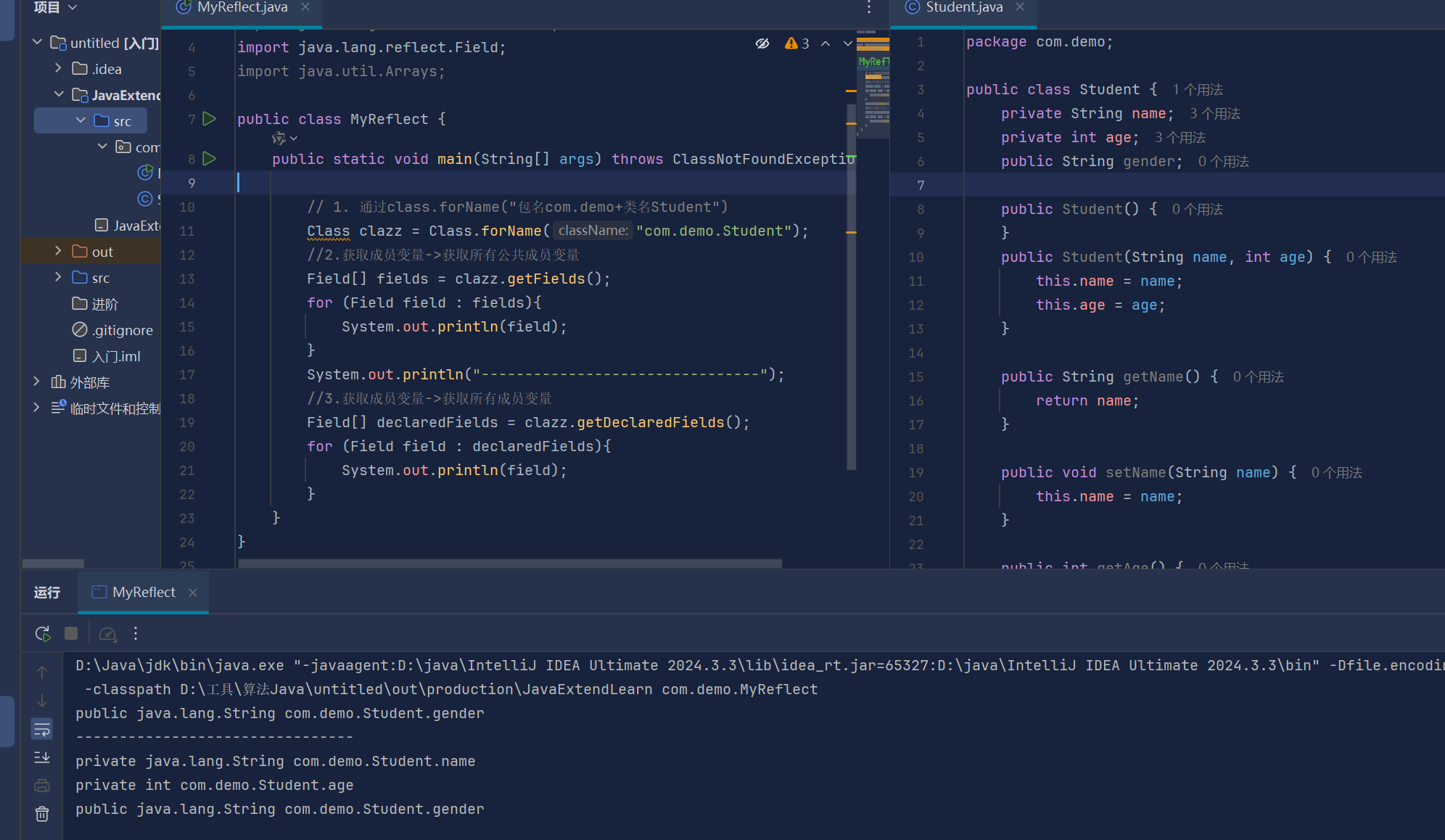Go to previous highlighted error arrow
This screenshot has width=1445, height=840.
826,44
